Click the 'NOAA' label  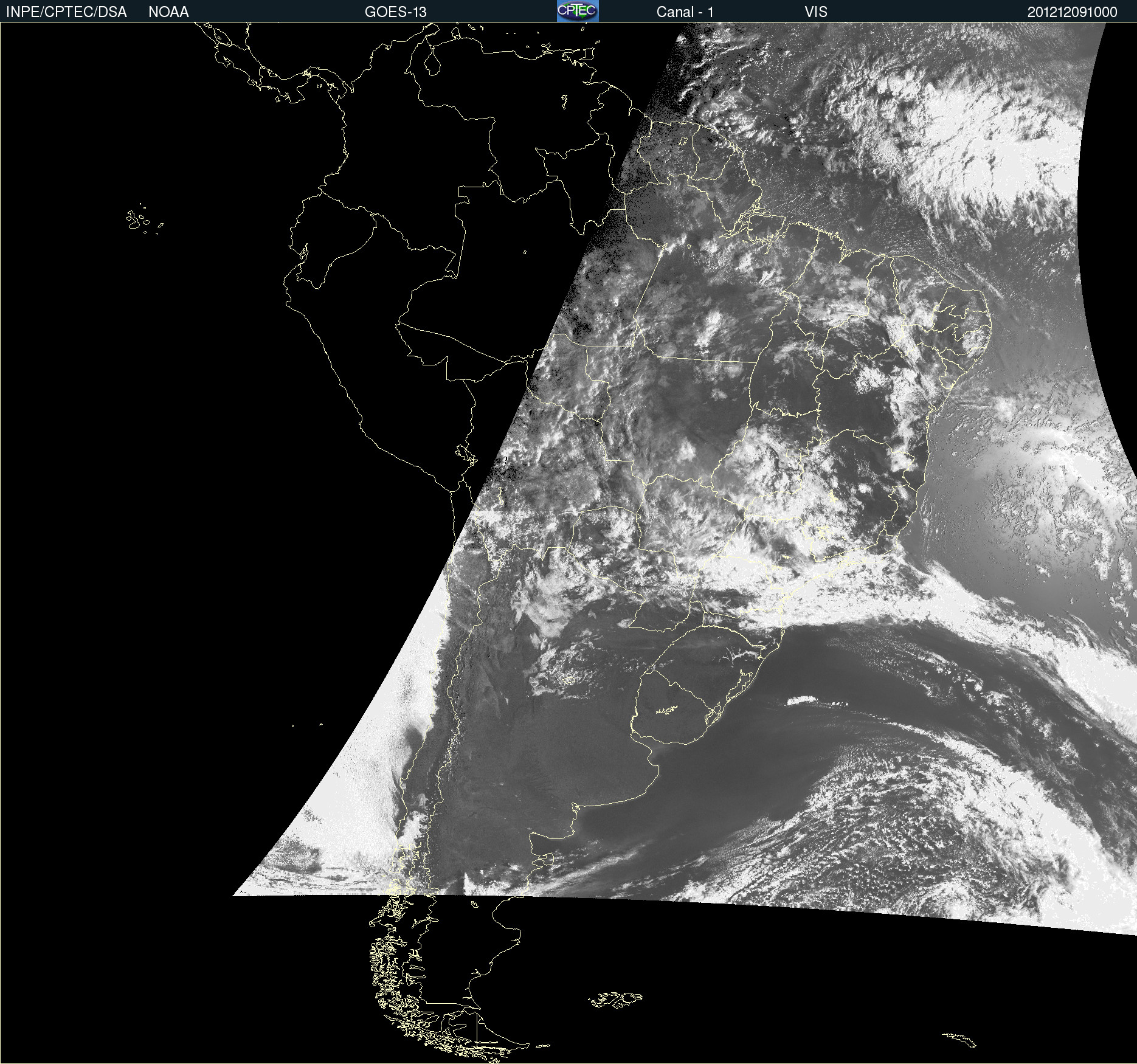168,12
